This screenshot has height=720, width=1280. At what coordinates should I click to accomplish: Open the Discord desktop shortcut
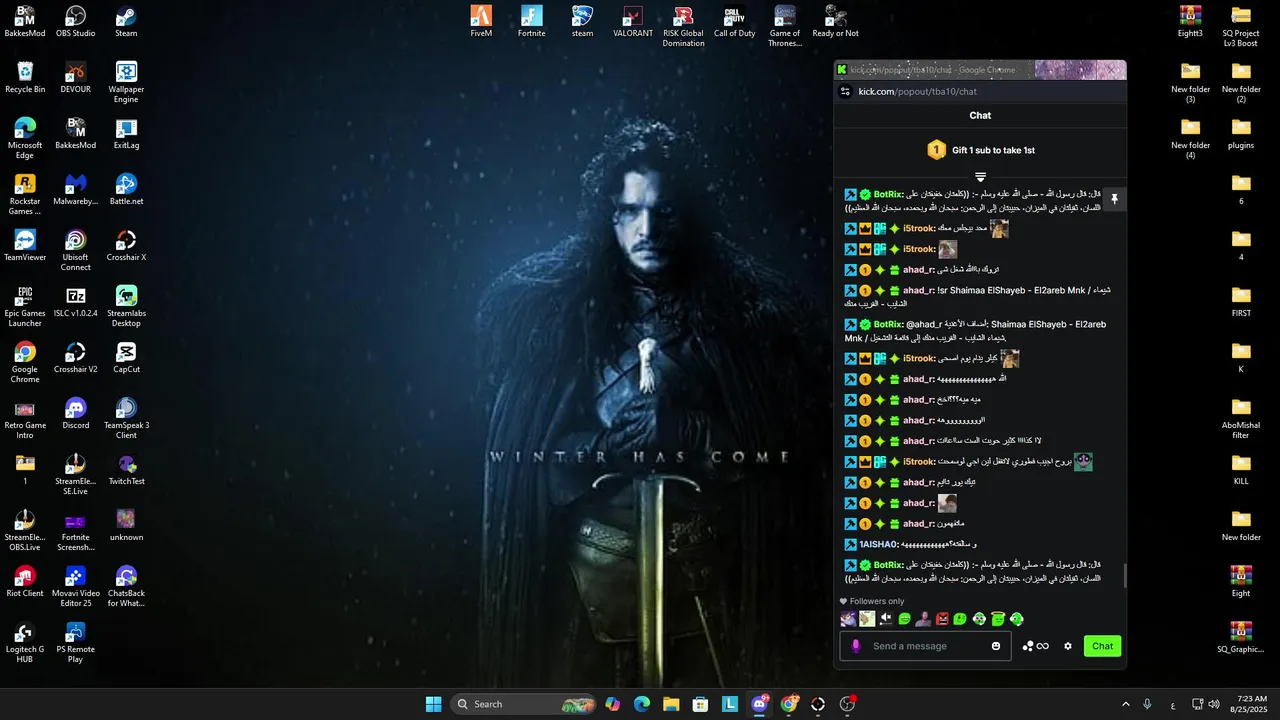(76, 414)
